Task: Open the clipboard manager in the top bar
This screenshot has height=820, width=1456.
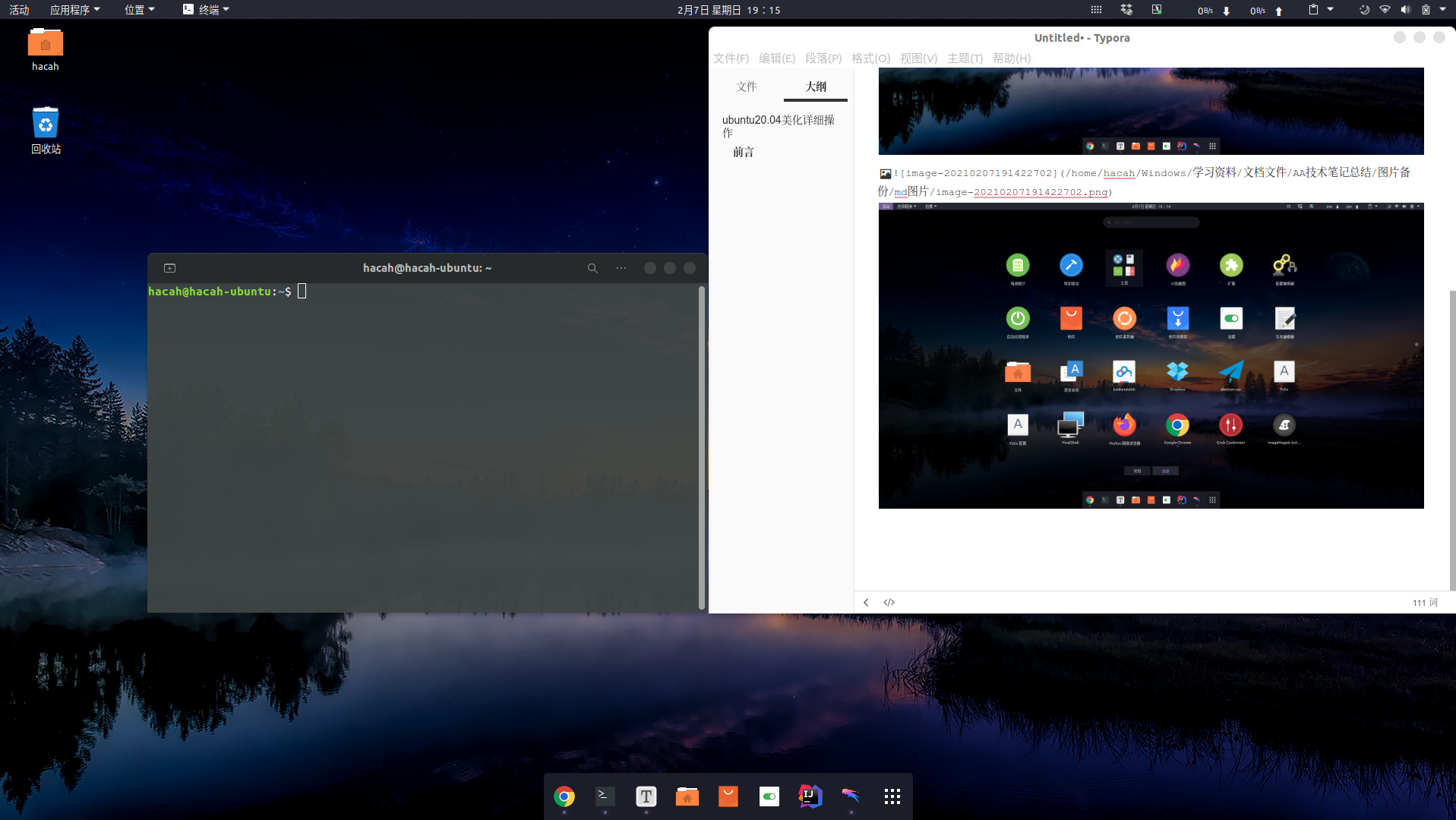Action: pos(1314,10)
